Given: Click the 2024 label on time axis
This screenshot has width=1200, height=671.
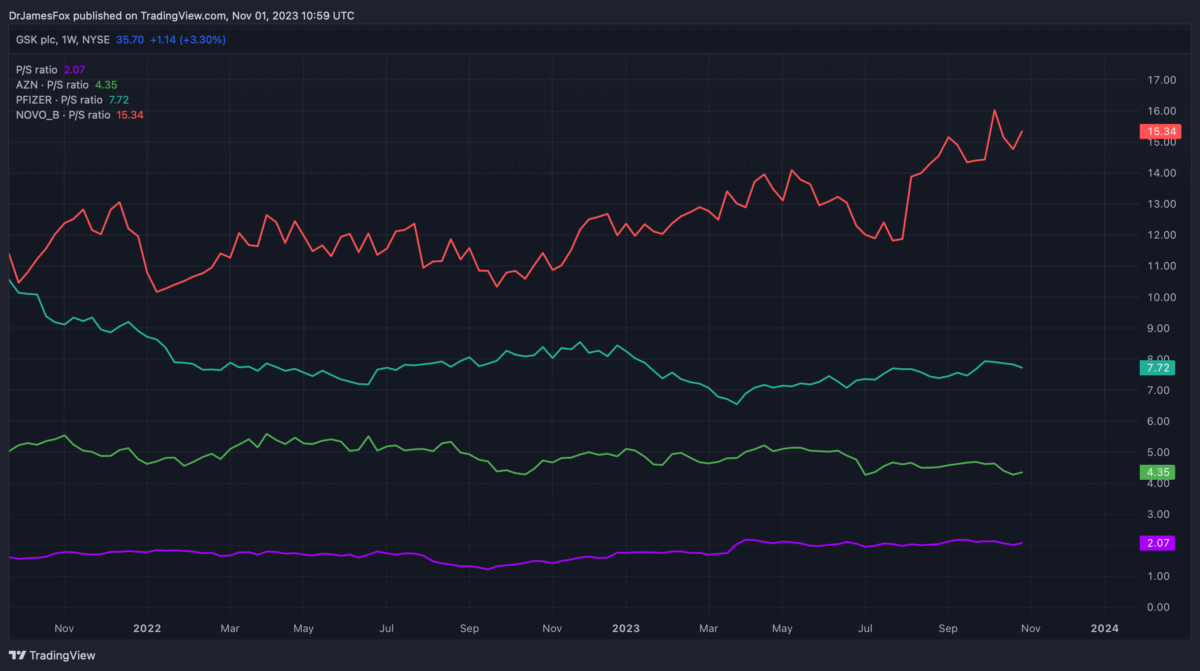Looking at the screenshot, I should click(x=1104, y=628).
